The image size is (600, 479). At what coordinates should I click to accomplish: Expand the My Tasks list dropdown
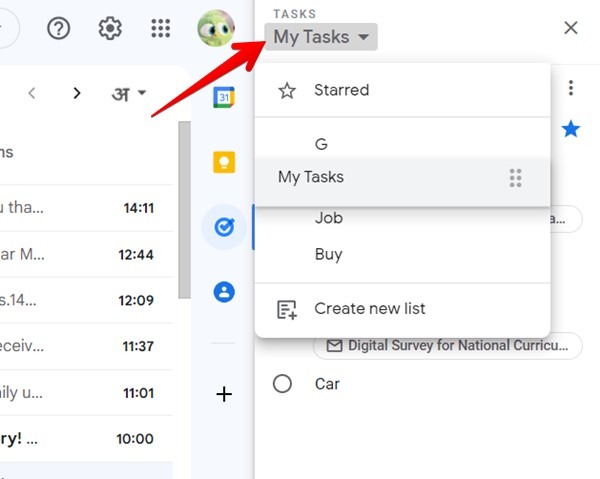click(321, 37)
